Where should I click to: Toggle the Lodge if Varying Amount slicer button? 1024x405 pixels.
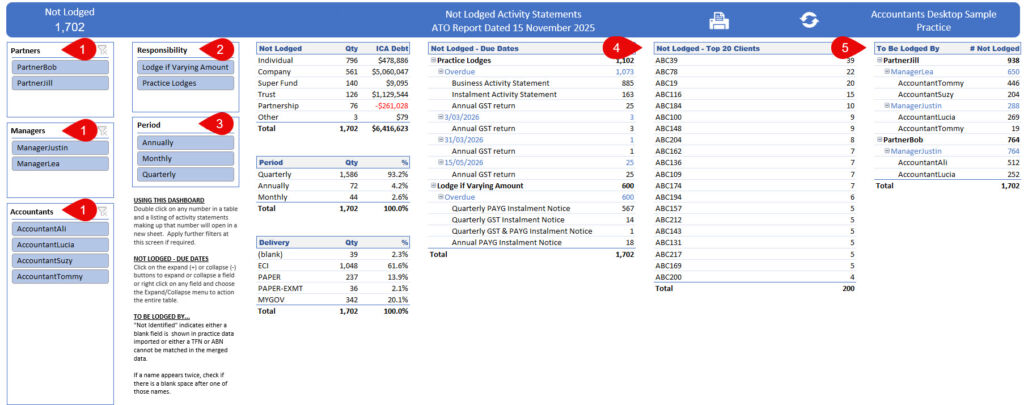(x=185, y=67)
